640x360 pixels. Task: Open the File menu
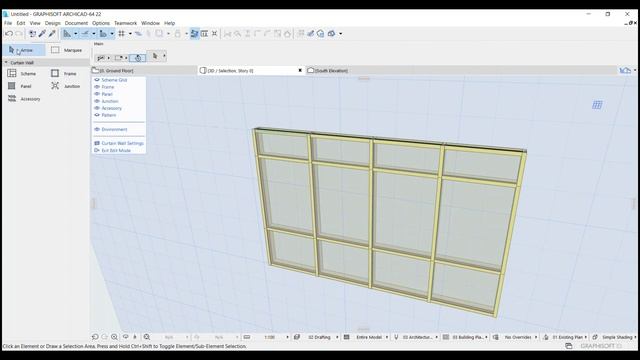point(8,23)
